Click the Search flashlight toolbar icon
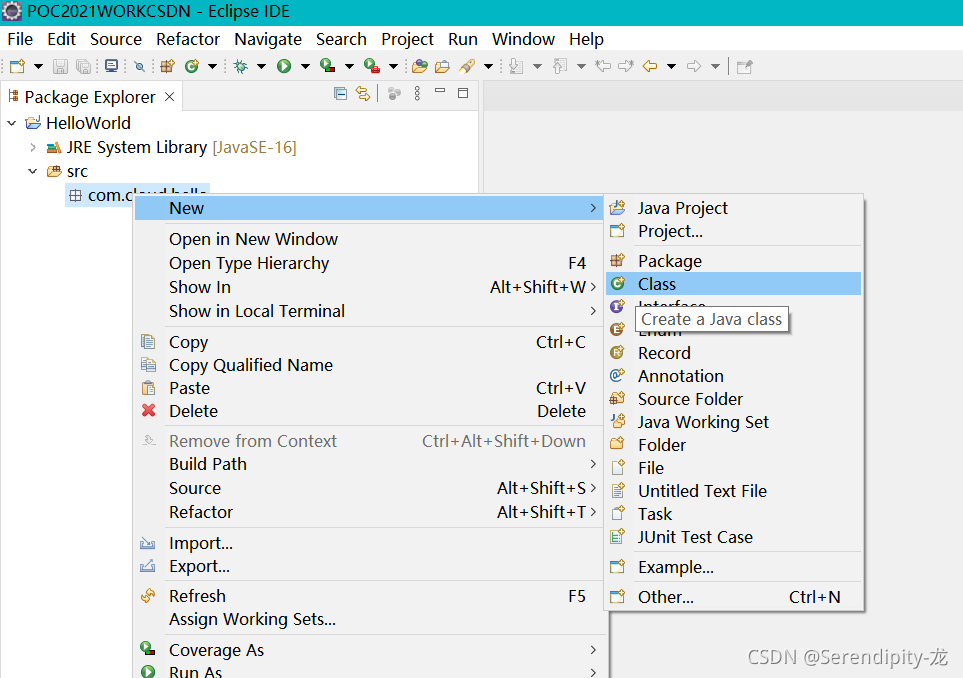Image resolution: width=963 pixels, height=678 pixels. (x=467, y=66)
